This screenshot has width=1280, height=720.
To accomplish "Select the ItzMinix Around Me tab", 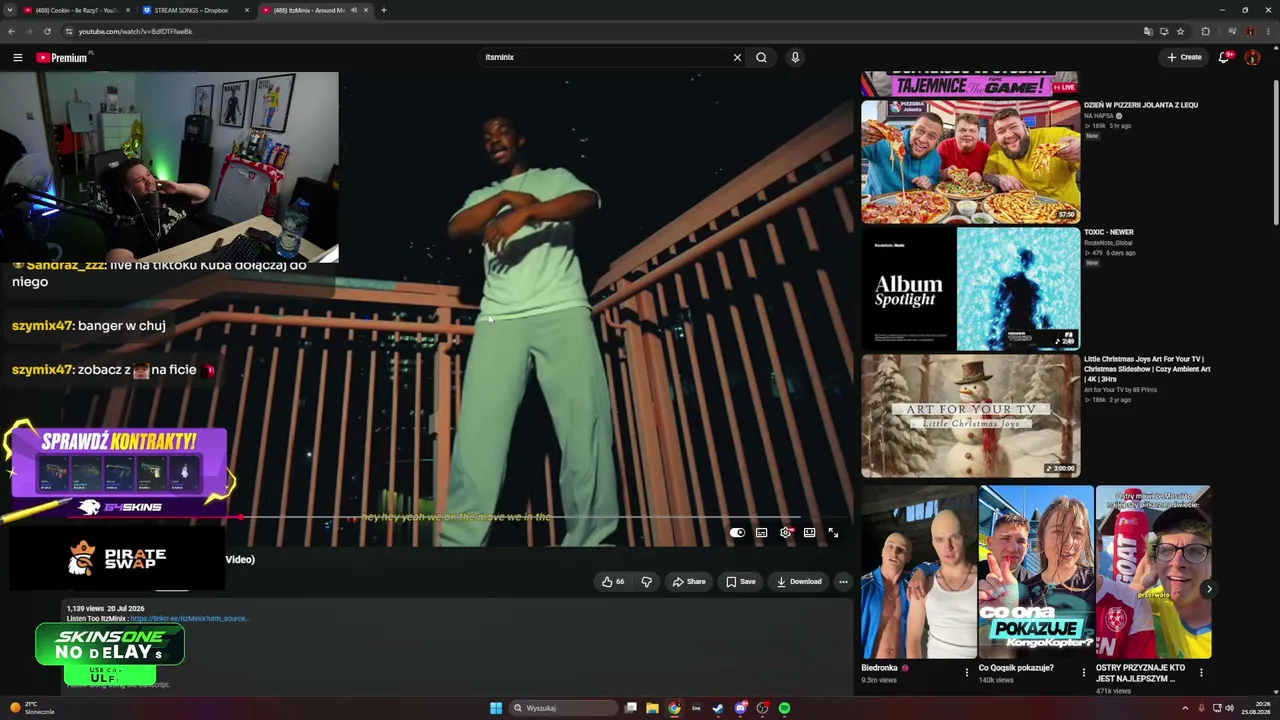I will tap(308, 10).
